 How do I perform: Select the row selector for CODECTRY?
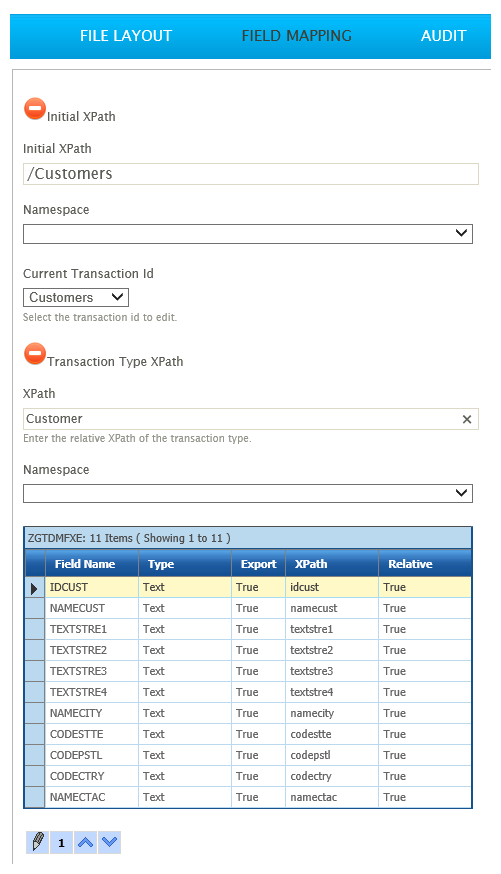[x=35, y=776]
